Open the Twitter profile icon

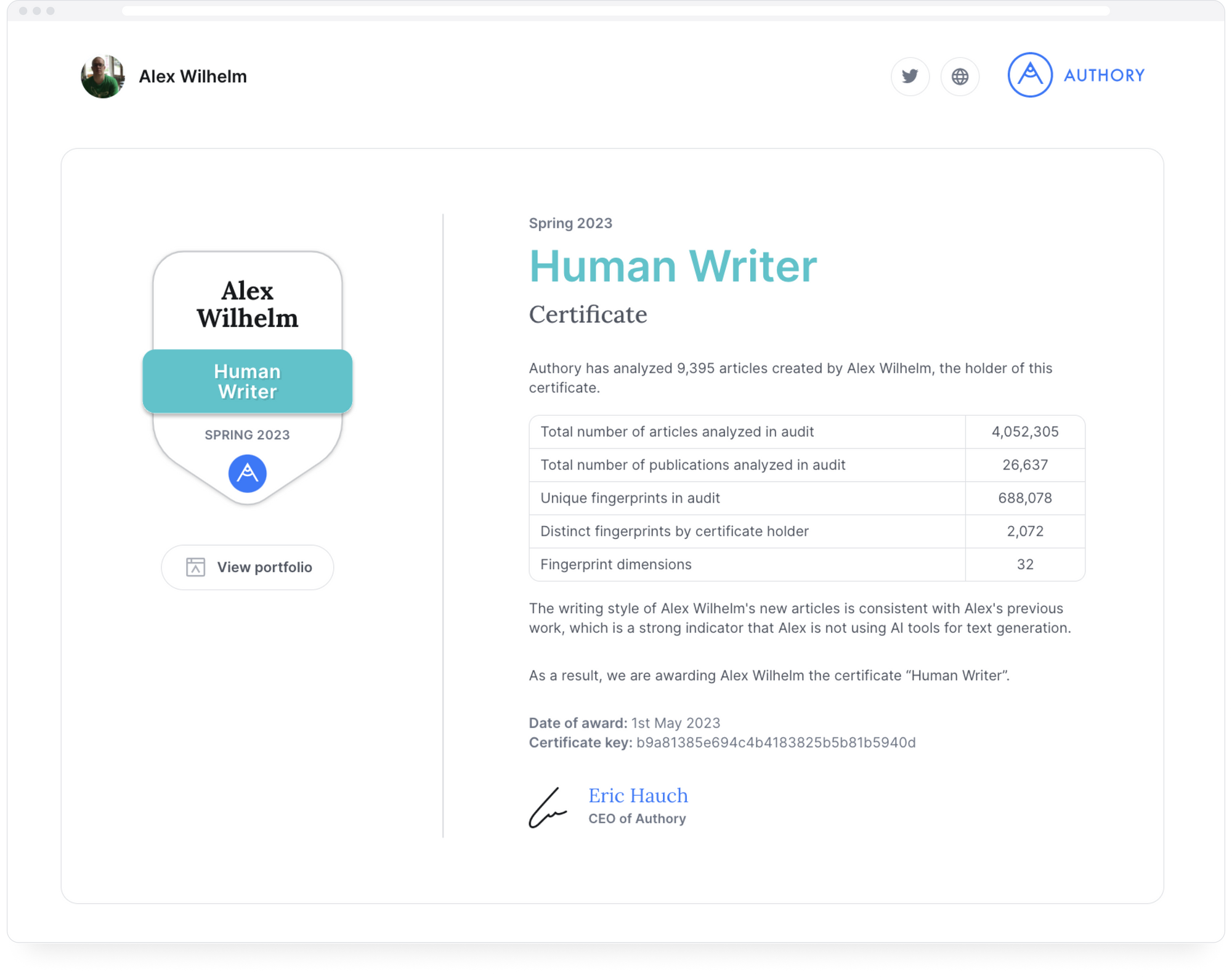pos(910,76)
